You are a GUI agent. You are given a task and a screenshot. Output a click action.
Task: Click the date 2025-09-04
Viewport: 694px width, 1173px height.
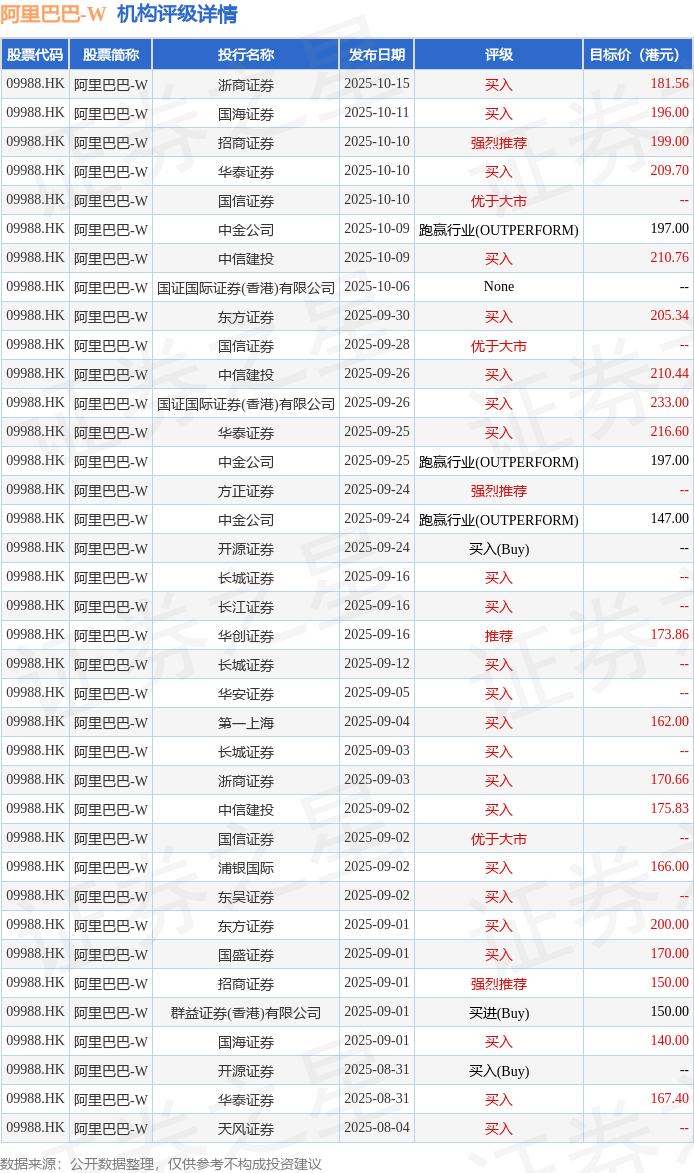click(x=377, y=722)
